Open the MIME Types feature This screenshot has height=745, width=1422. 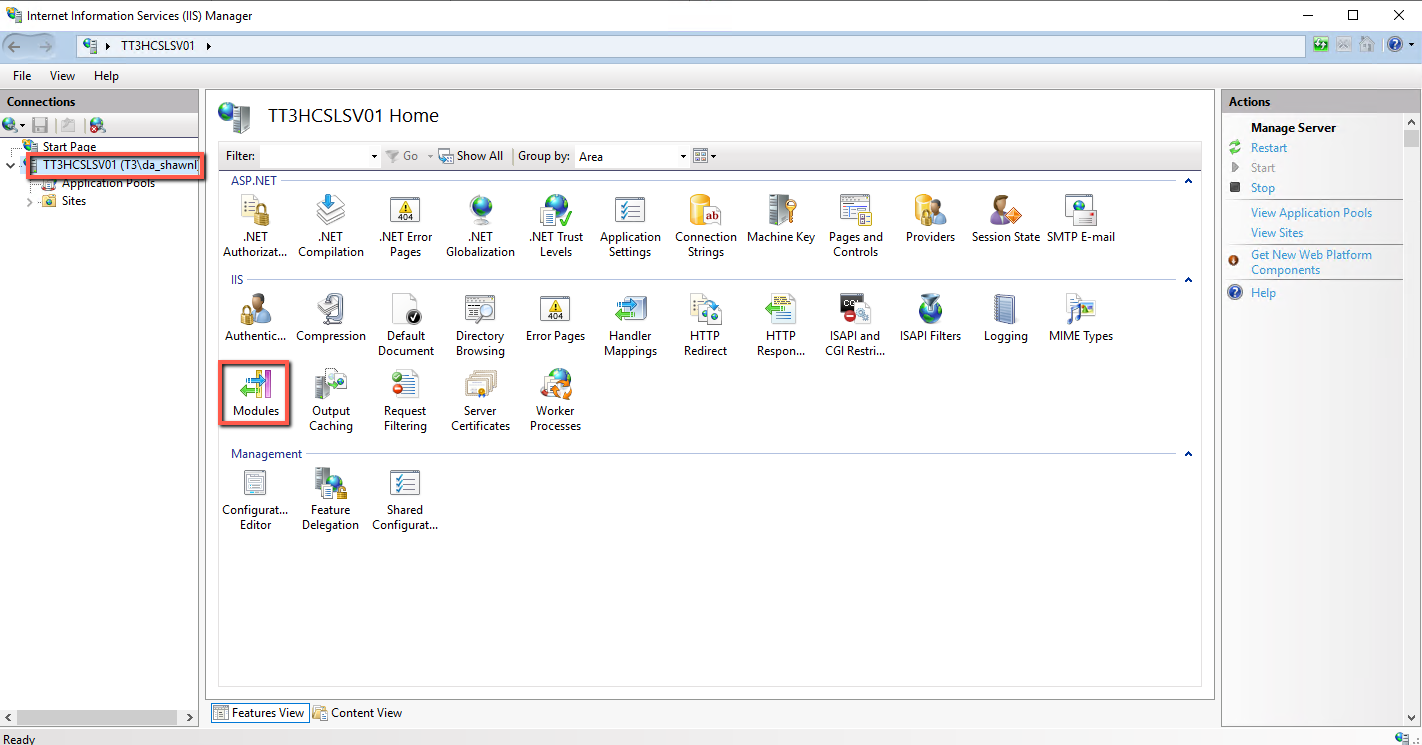click(1081, 317)
